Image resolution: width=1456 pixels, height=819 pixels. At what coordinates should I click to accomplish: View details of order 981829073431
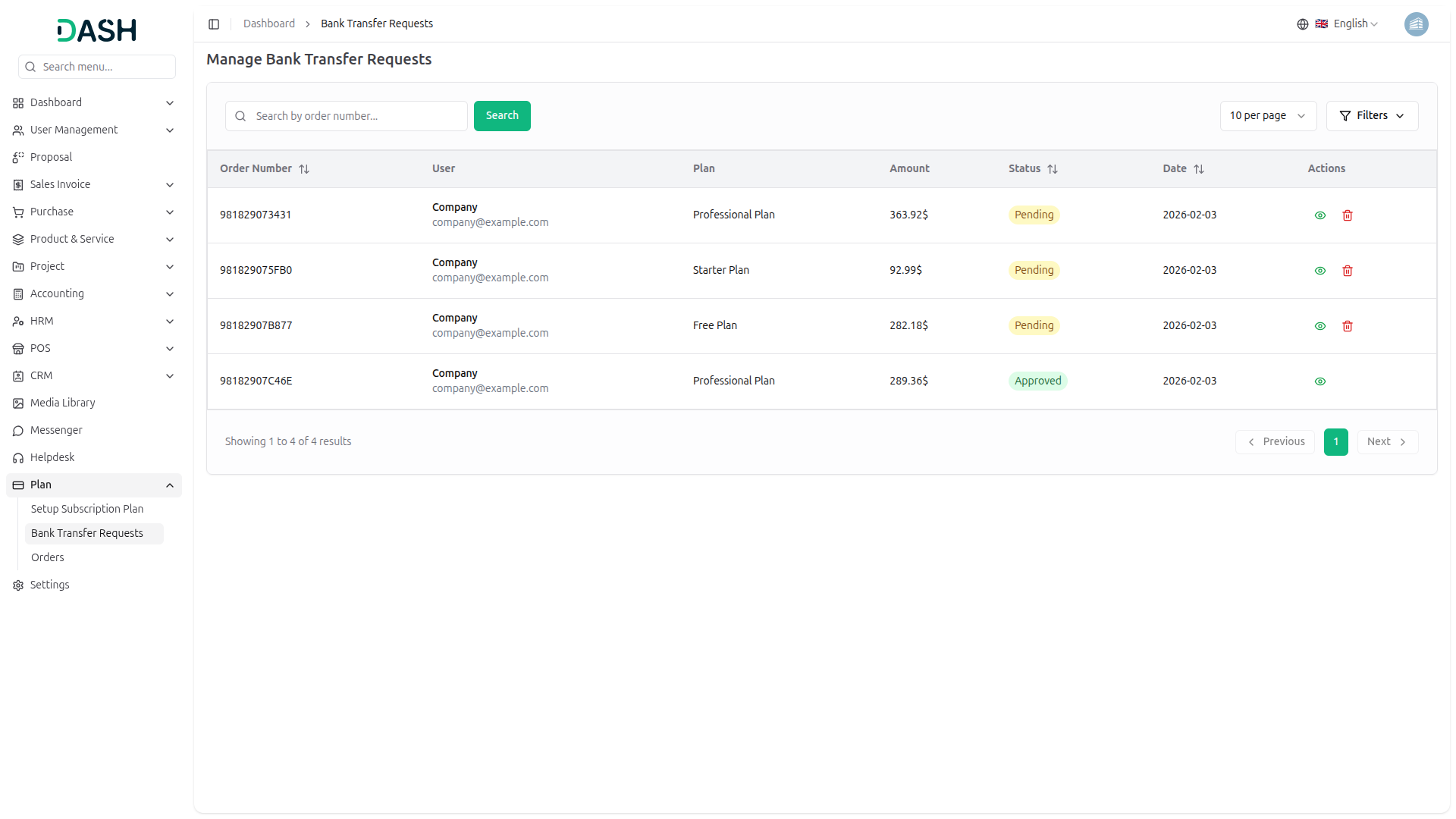[1320, 215]
